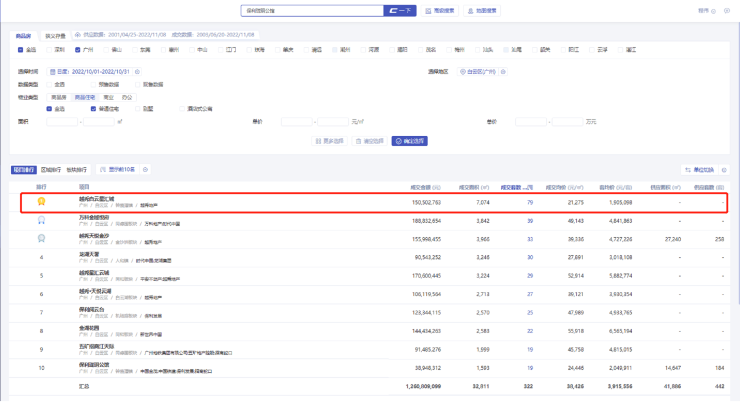Open gear settings next to 显示前10条
Screen dimensions: 740x406
(x=145, y=170)
